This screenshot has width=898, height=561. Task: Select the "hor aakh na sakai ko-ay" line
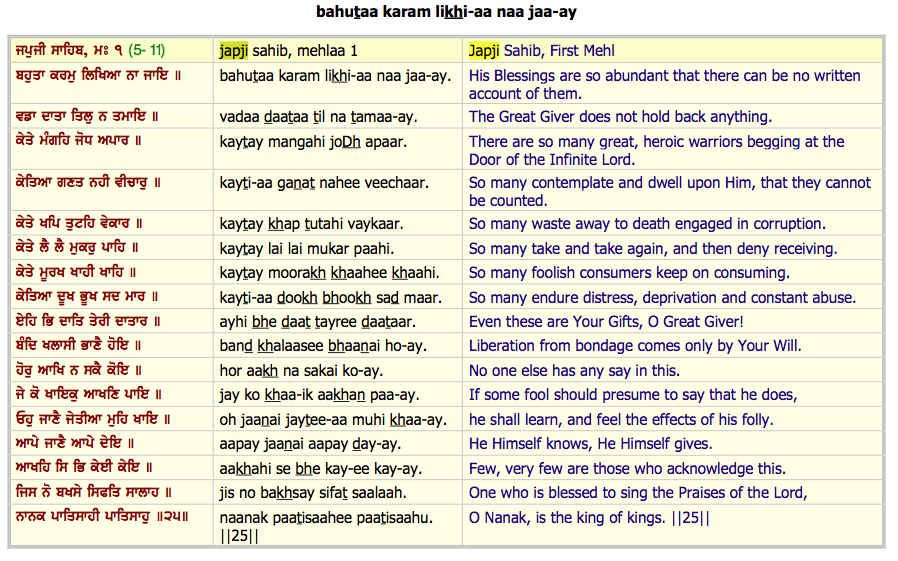pos(299,371)
